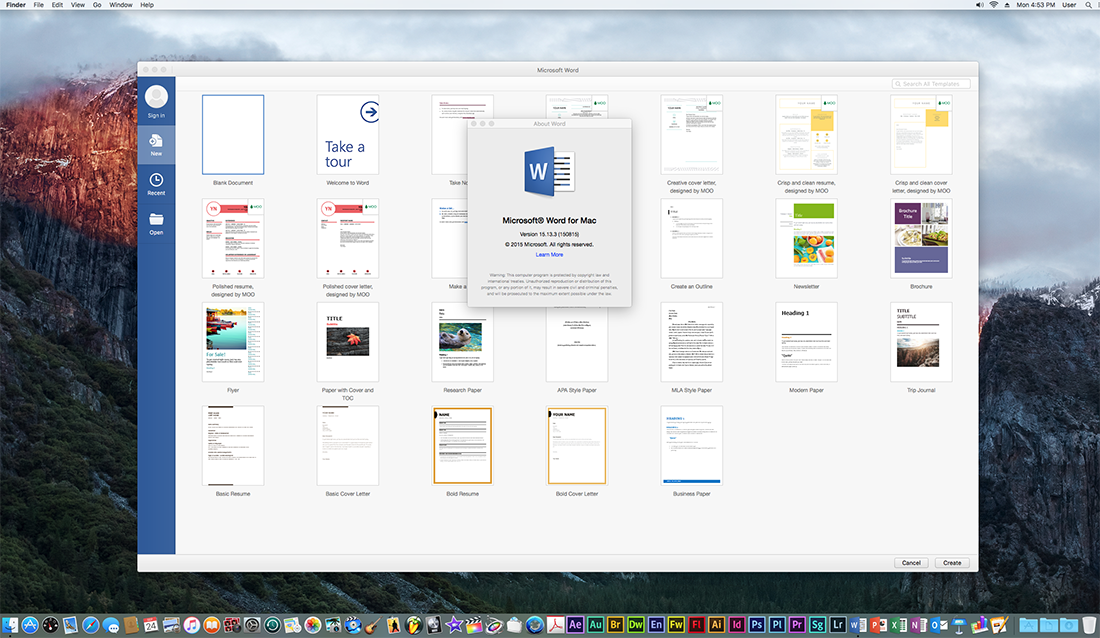Open the Help menu
Screen dimensions: 1100x638
click(147, 5)
